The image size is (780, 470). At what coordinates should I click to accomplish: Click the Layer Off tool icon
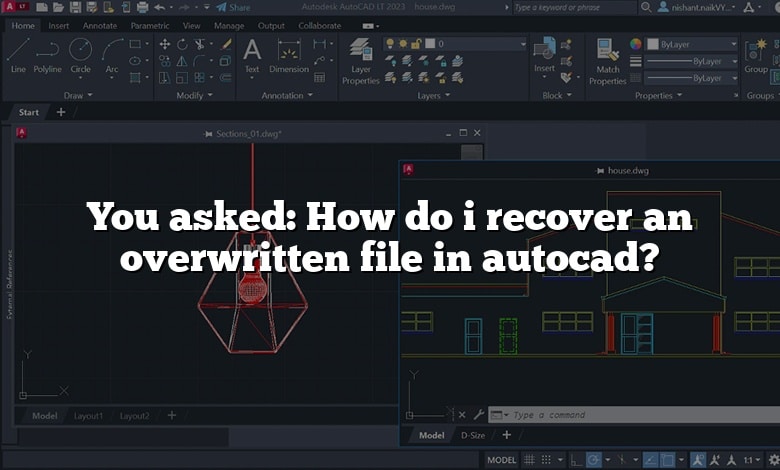390,61
